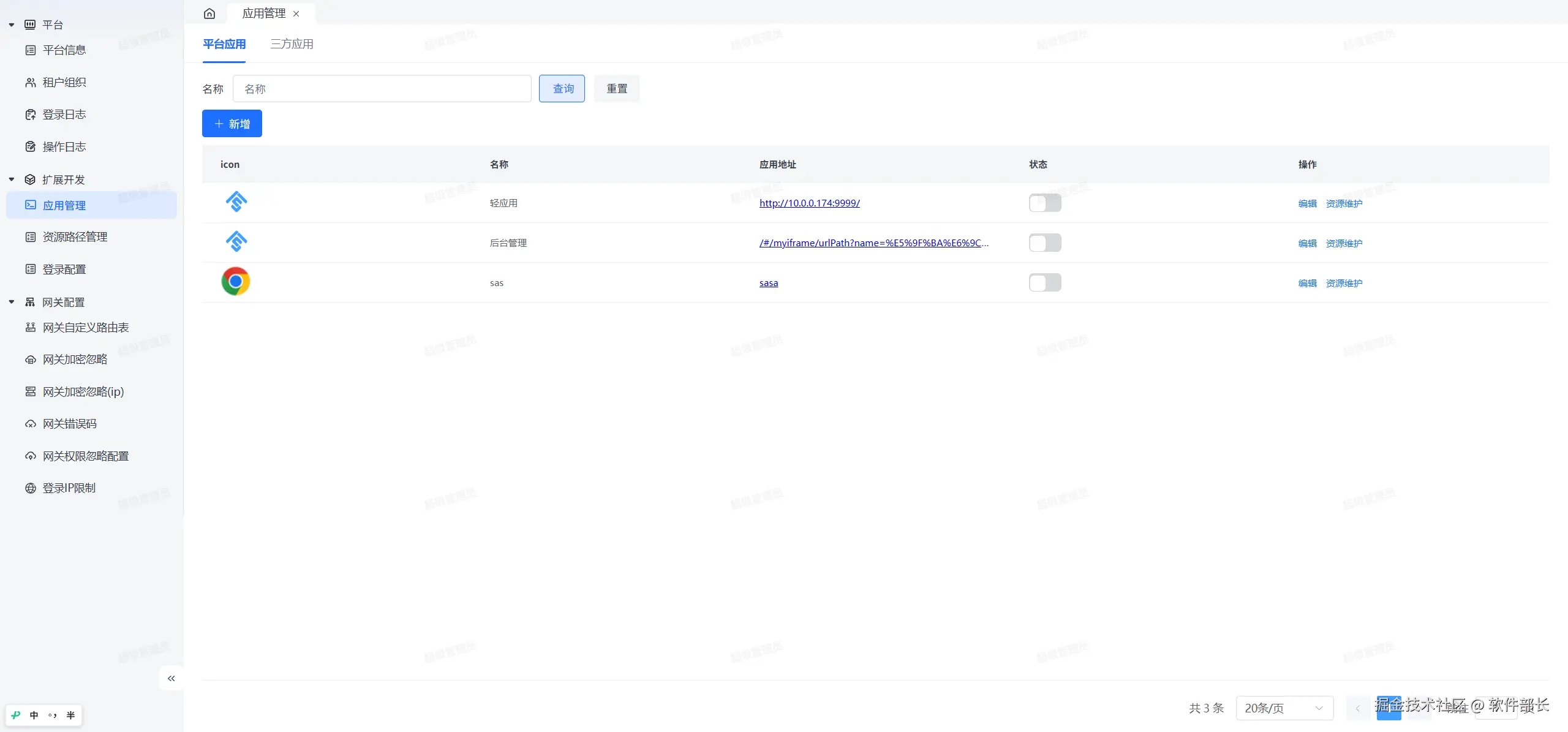Close the 应用管理 tab
This screenshot has height=732, width=1568.
pos(296,13)
